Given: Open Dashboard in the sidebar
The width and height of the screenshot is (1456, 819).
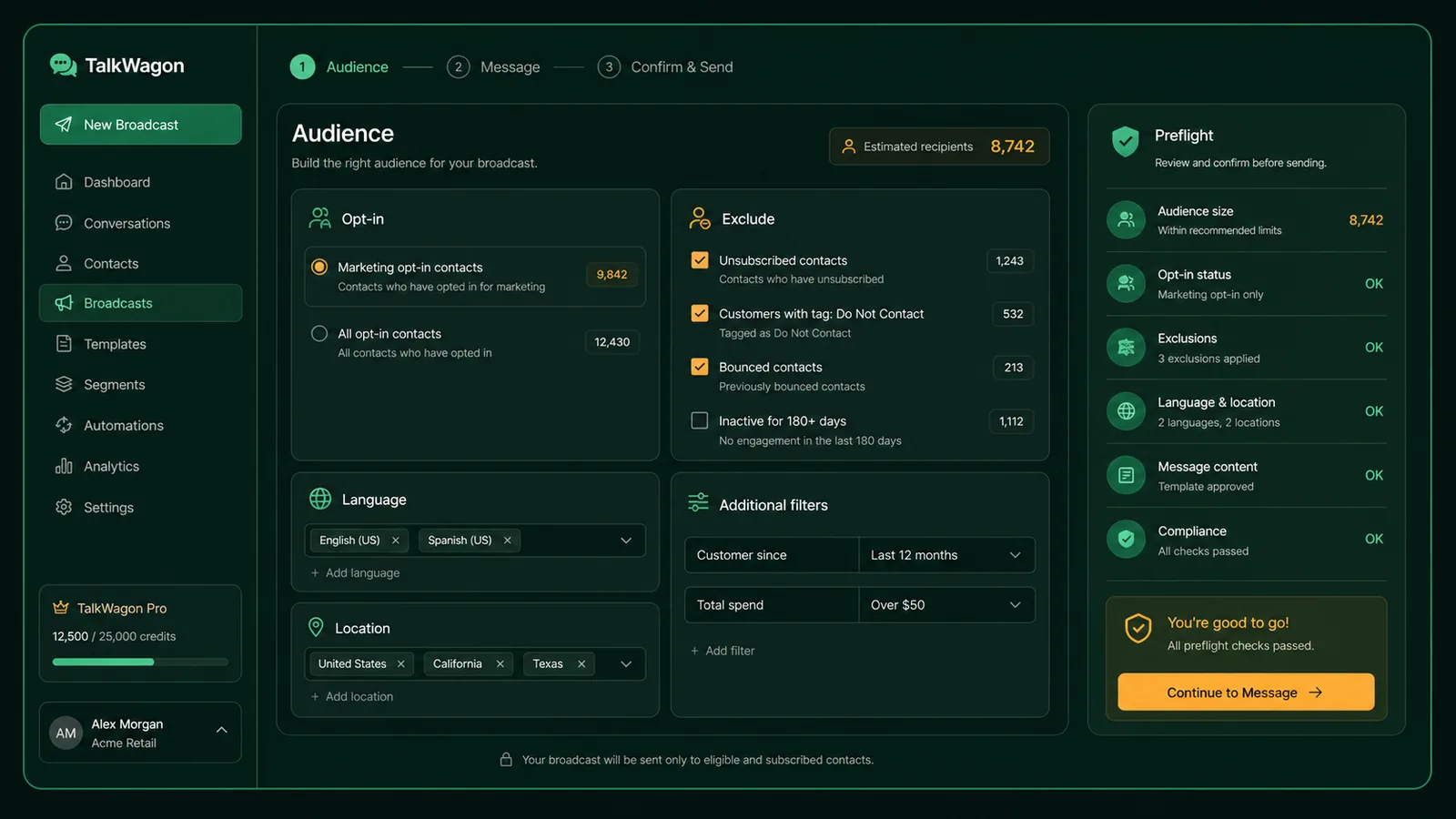Looking at the screenshot, I should (140, 182).
